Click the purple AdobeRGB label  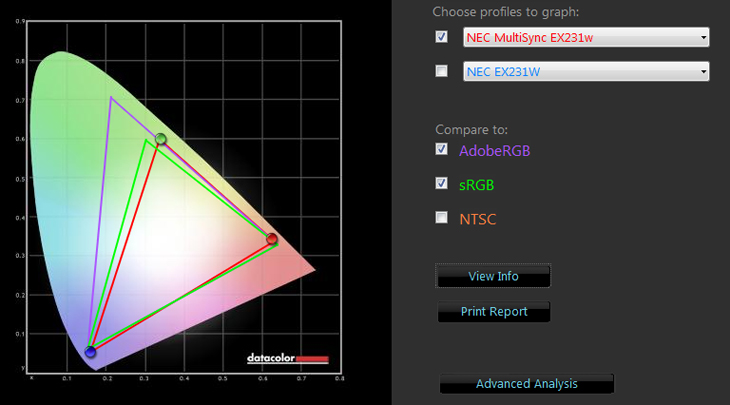point(494,152)
